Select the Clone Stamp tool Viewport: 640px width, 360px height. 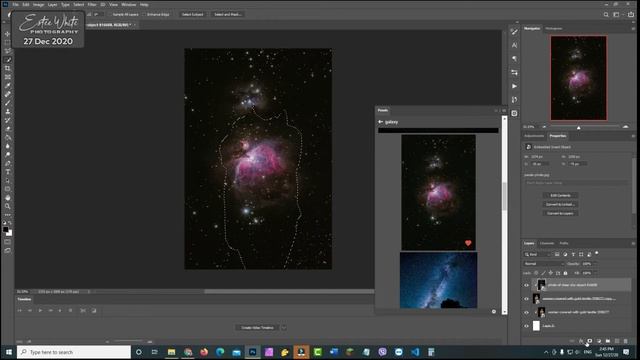pyautogui.click(x=7, y=111)
